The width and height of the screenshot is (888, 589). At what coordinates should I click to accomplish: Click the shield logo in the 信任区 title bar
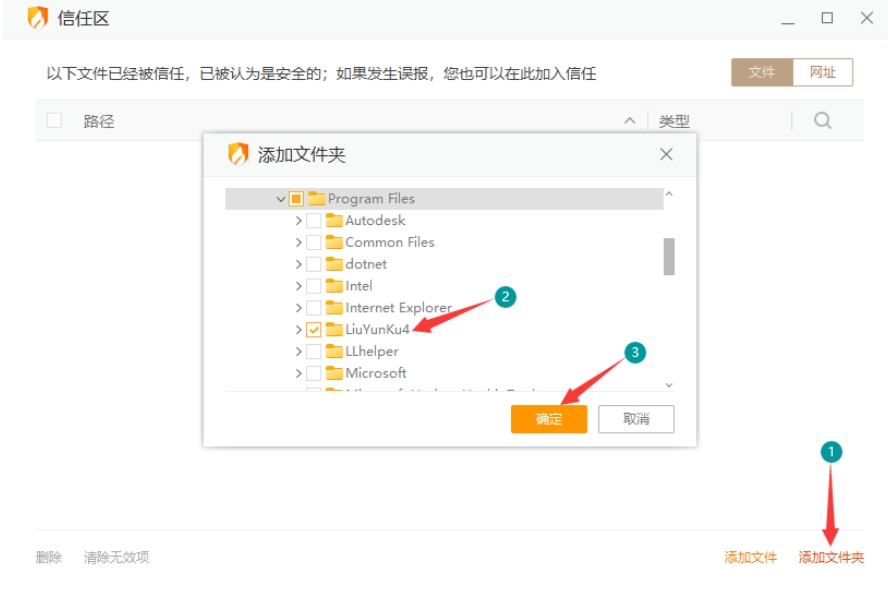37,18
